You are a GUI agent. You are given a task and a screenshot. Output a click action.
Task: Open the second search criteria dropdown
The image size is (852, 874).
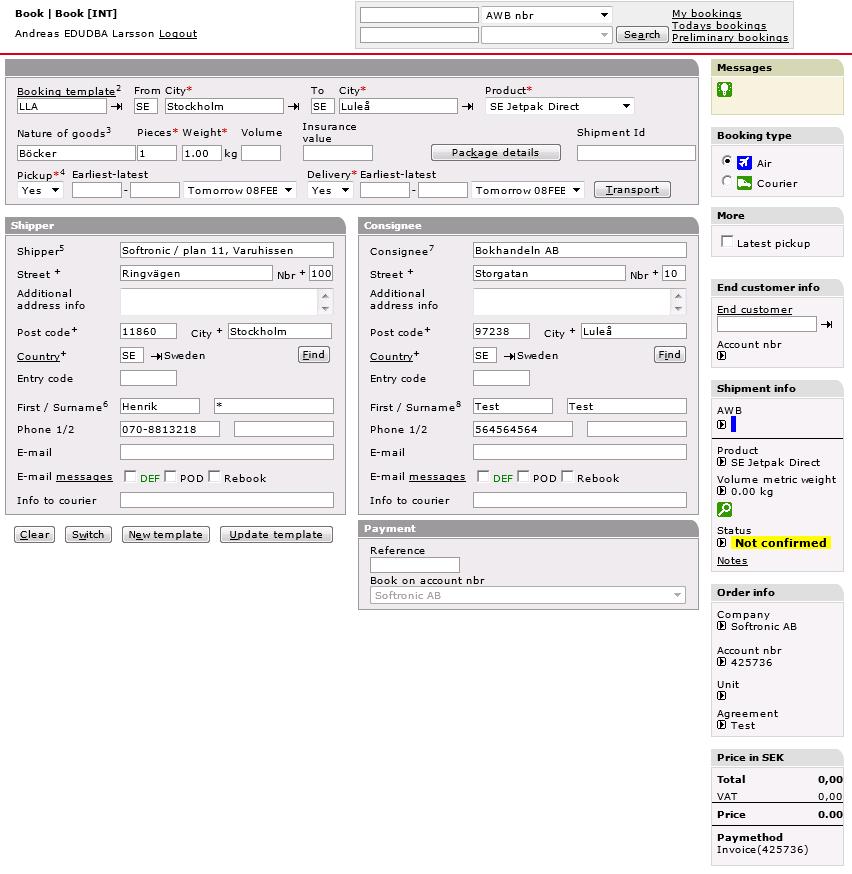[546, 35]
